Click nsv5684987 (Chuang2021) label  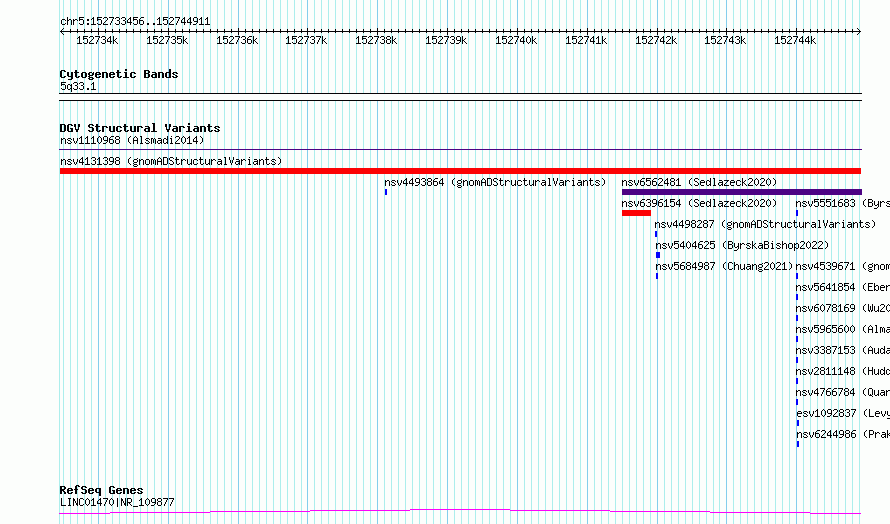(x=724, y=266)
